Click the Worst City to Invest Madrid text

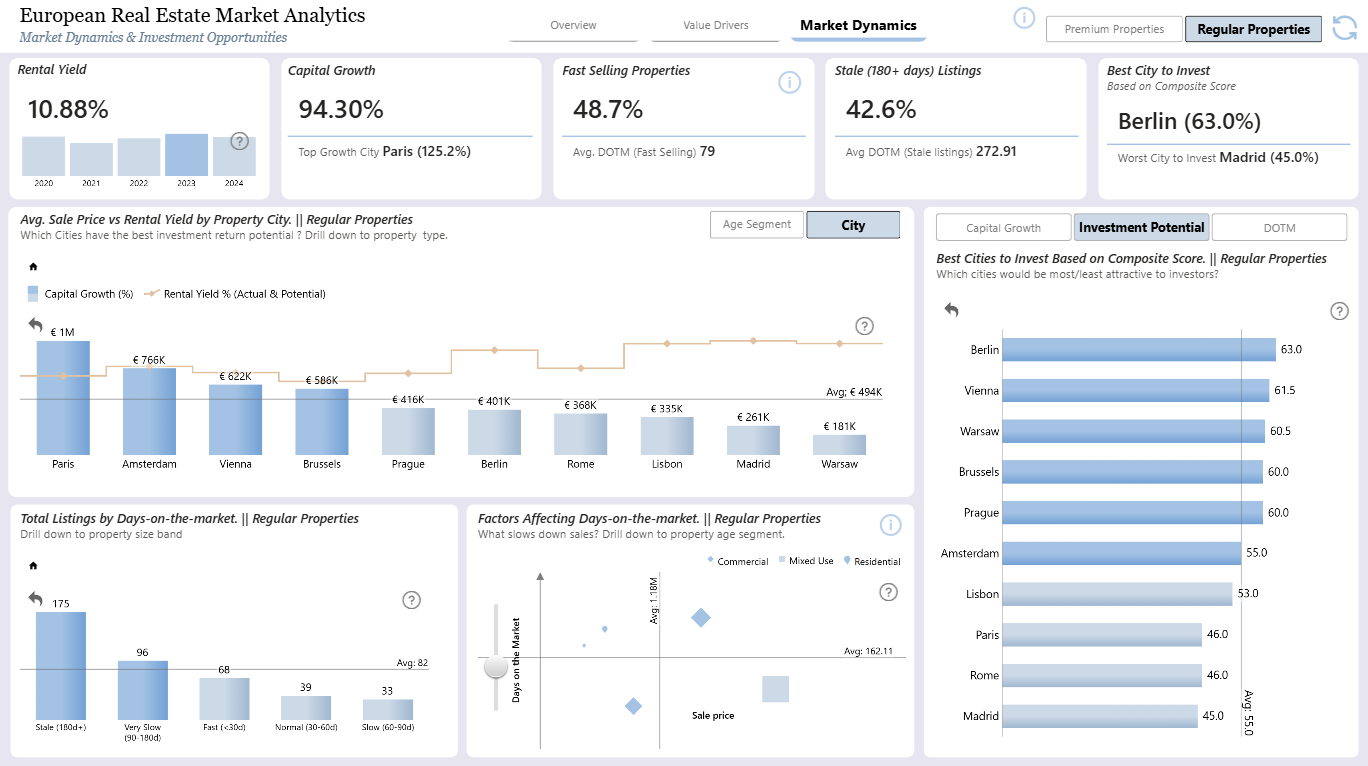pos(1218,158)
